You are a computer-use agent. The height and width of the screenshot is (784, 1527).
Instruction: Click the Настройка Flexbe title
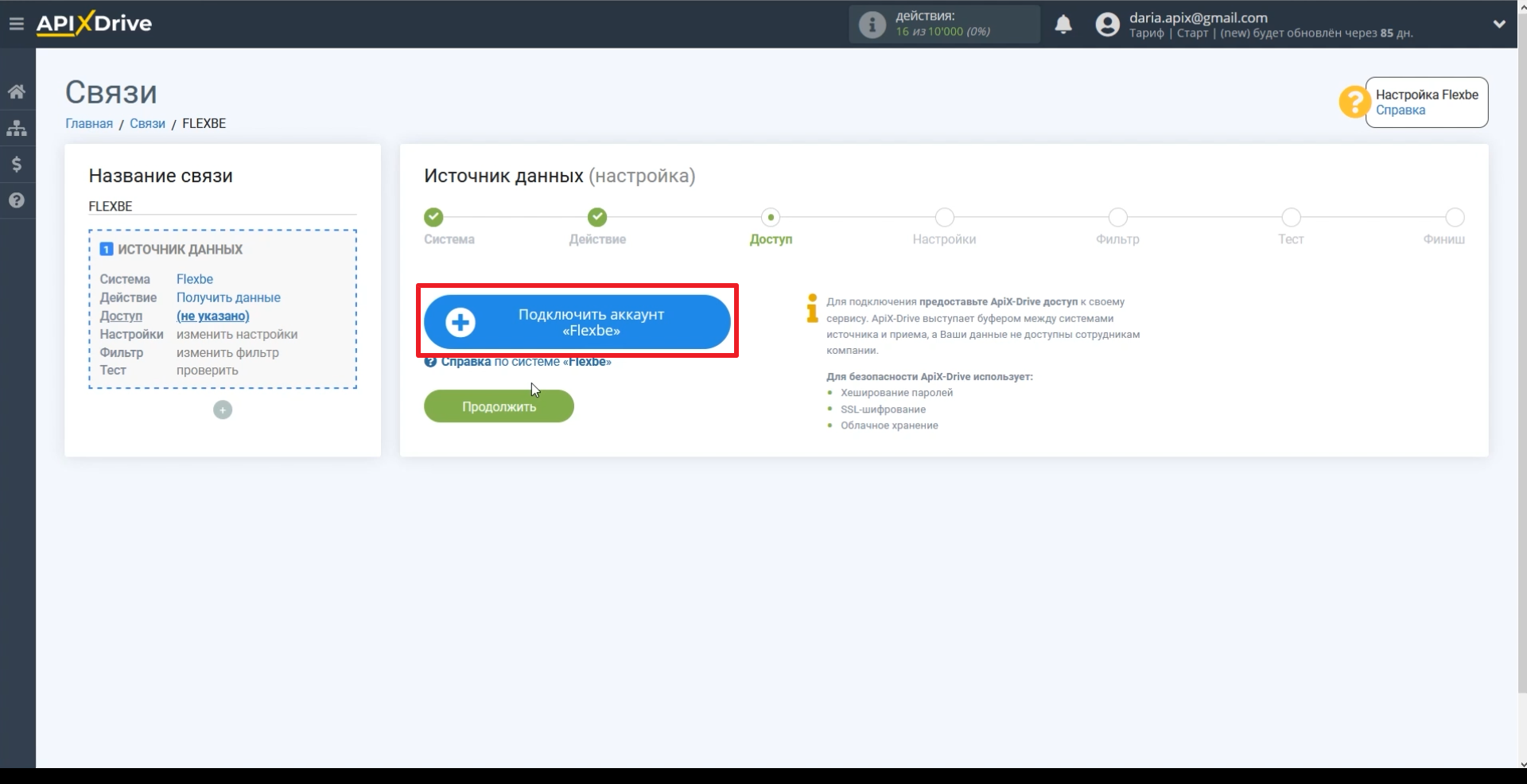[x=1427, y=95]
